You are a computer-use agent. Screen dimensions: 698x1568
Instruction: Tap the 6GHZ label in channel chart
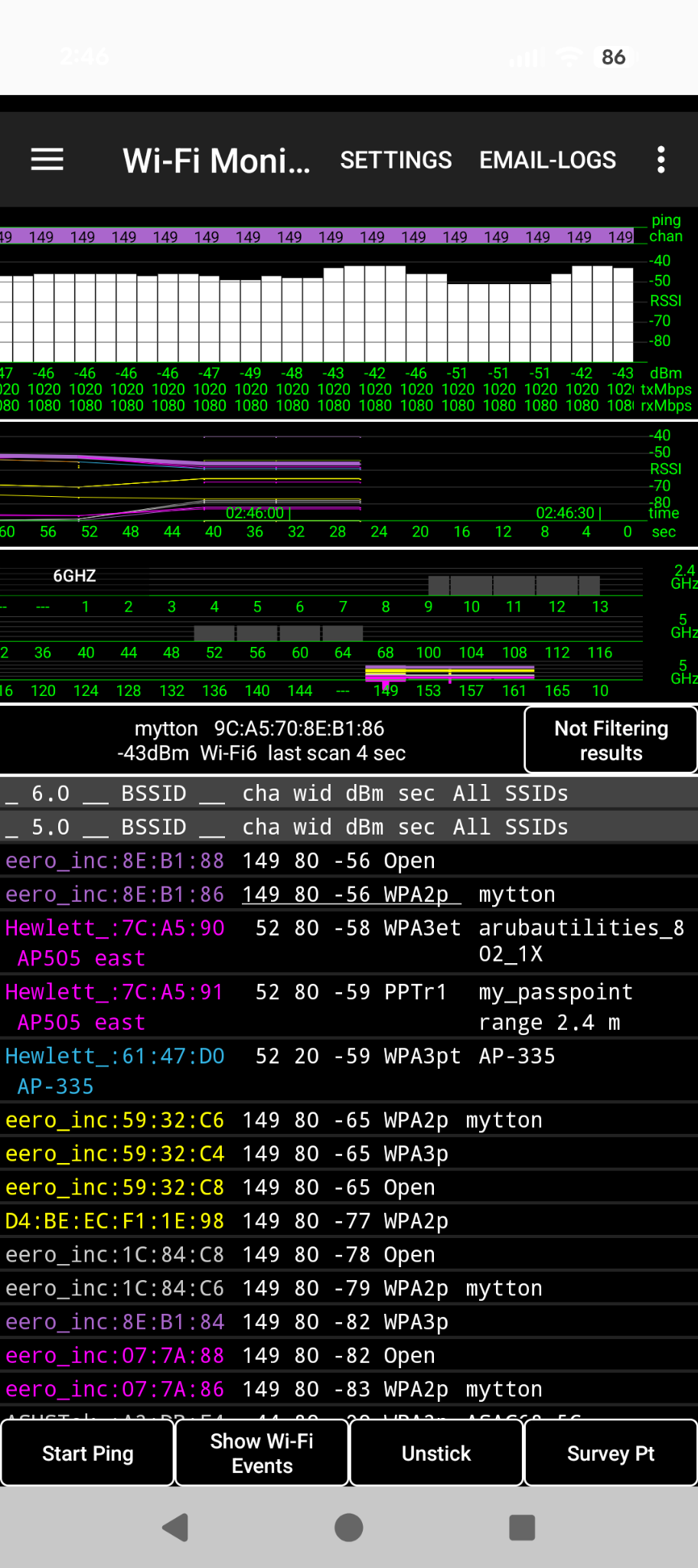click(x=74, y=576)
